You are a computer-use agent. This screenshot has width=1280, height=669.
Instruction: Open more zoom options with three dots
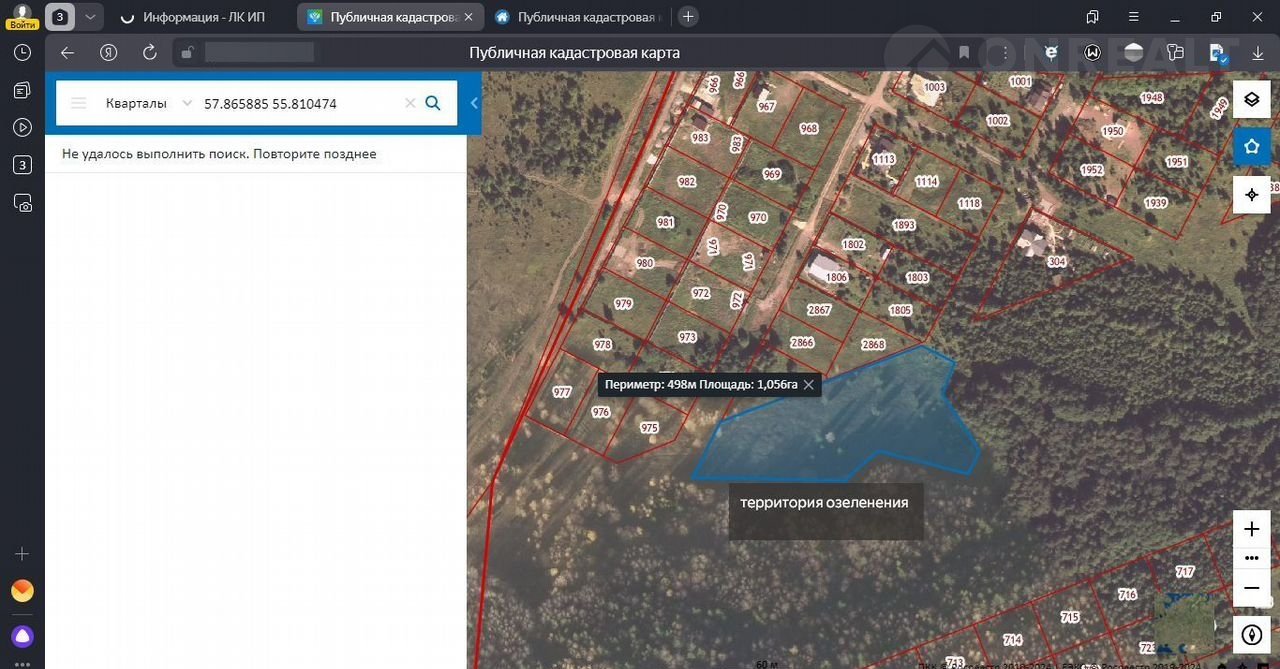(x=1251, y=558)
